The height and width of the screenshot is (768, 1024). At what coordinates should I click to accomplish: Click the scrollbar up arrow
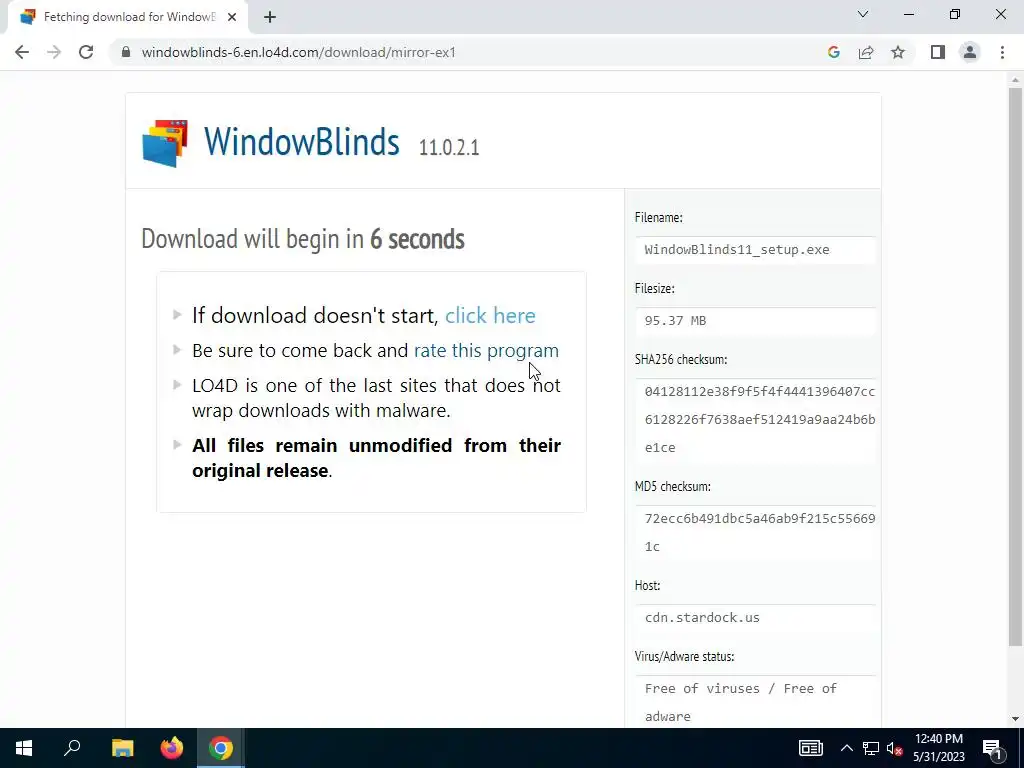coord(1015,80)
